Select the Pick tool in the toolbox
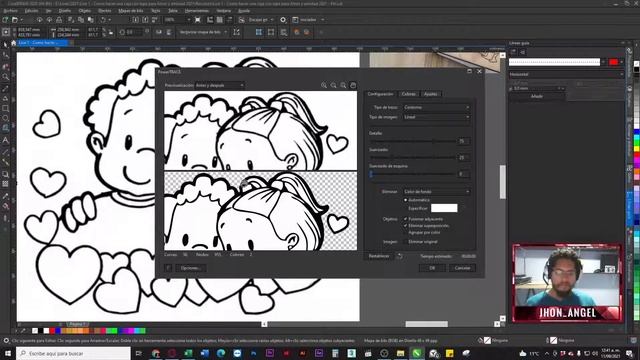Screen dimensions: 640x360 pos(5,44)
